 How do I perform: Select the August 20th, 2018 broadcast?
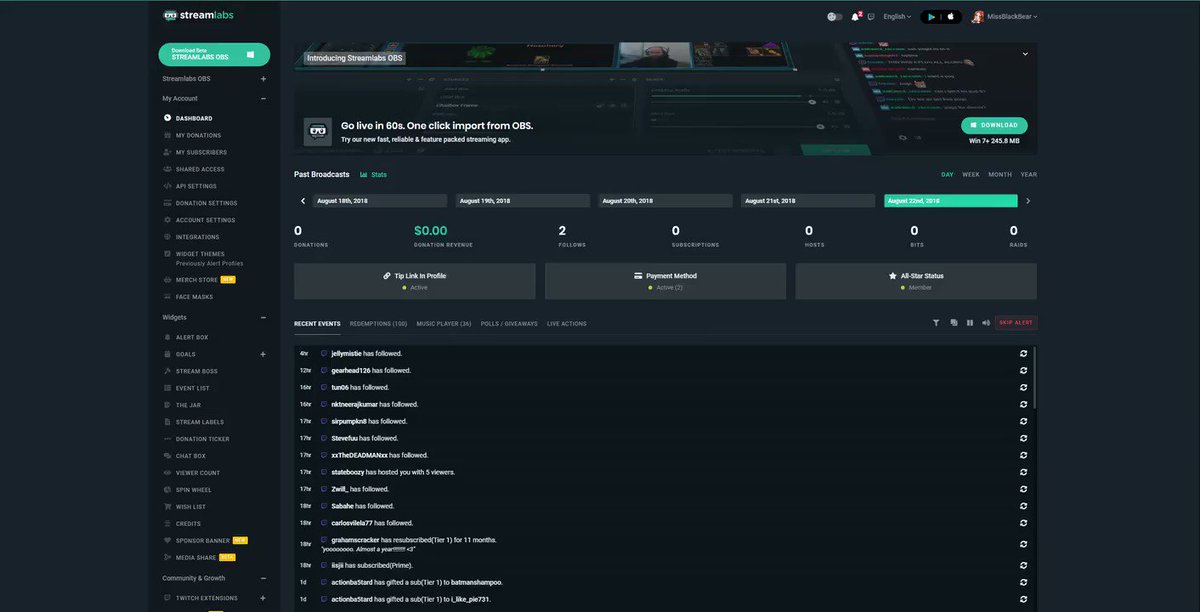pyautogui.click(x=665, y=201)
